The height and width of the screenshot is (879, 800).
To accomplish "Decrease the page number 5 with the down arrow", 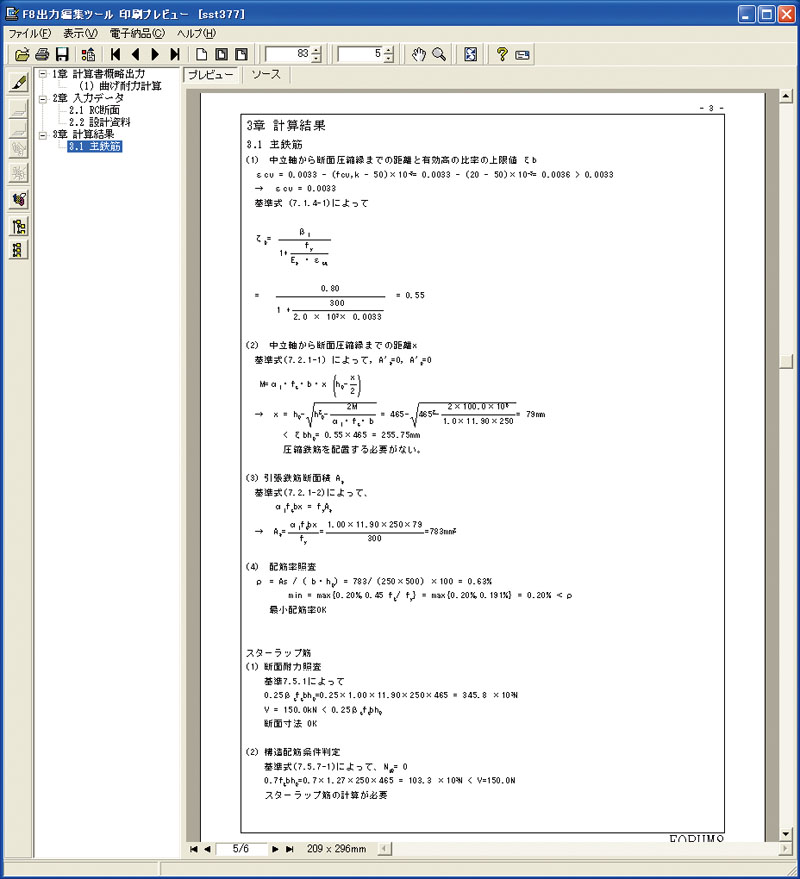I will 389,58.
